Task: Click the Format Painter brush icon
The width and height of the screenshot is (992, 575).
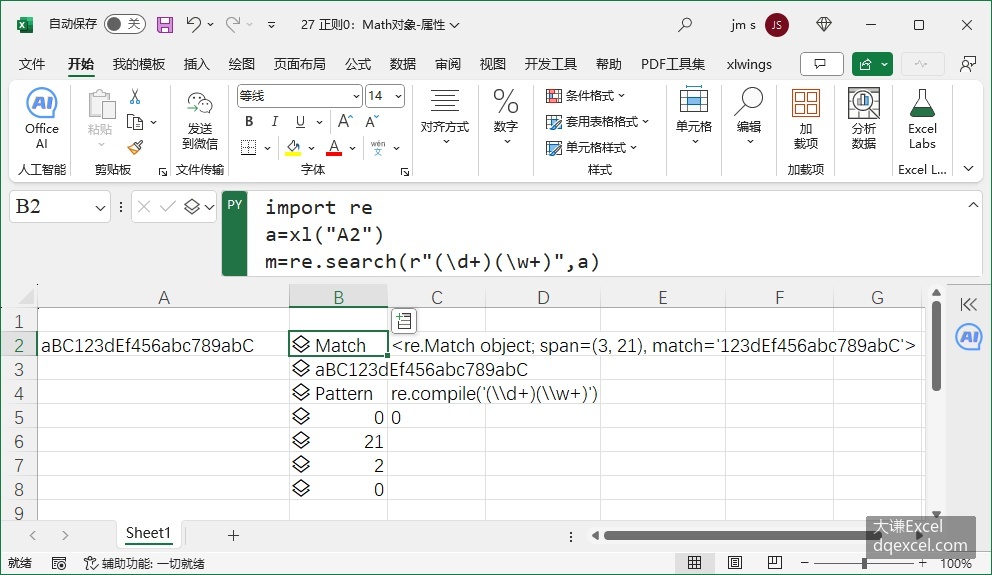Action: (135, 147)
